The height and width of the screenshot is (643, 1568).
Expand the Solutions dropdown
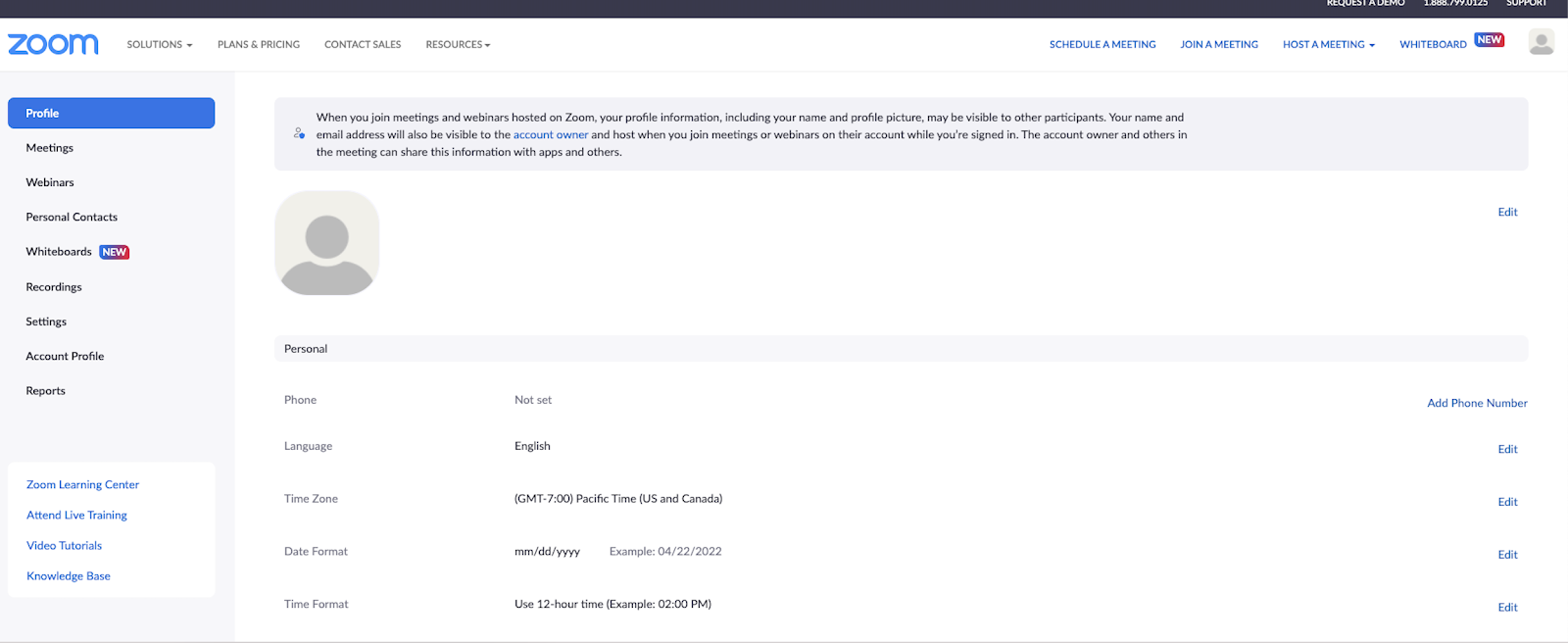[x=159, y=44]
